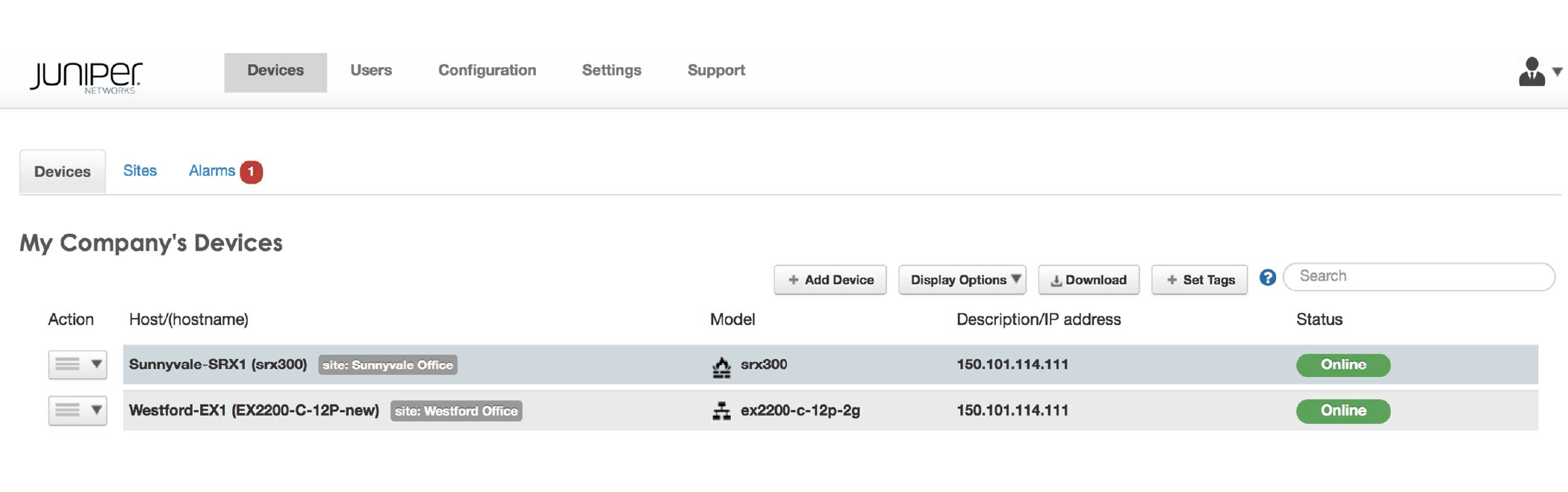Viewport: 1568px width, 492px height.
Task: Click the Status column header
Action: 1319,320
